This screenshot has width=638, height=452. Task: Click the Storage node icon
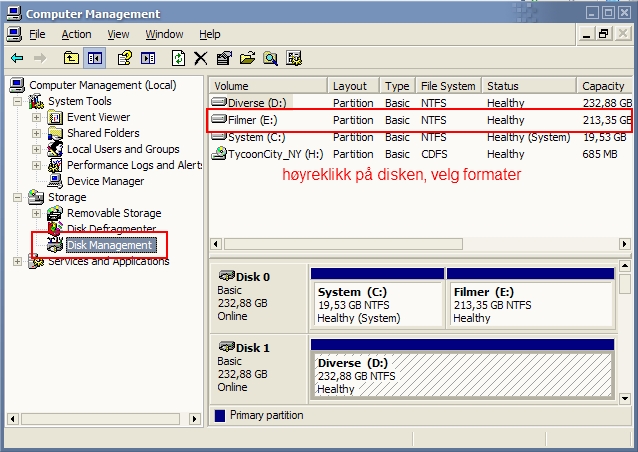coord(36,197)
